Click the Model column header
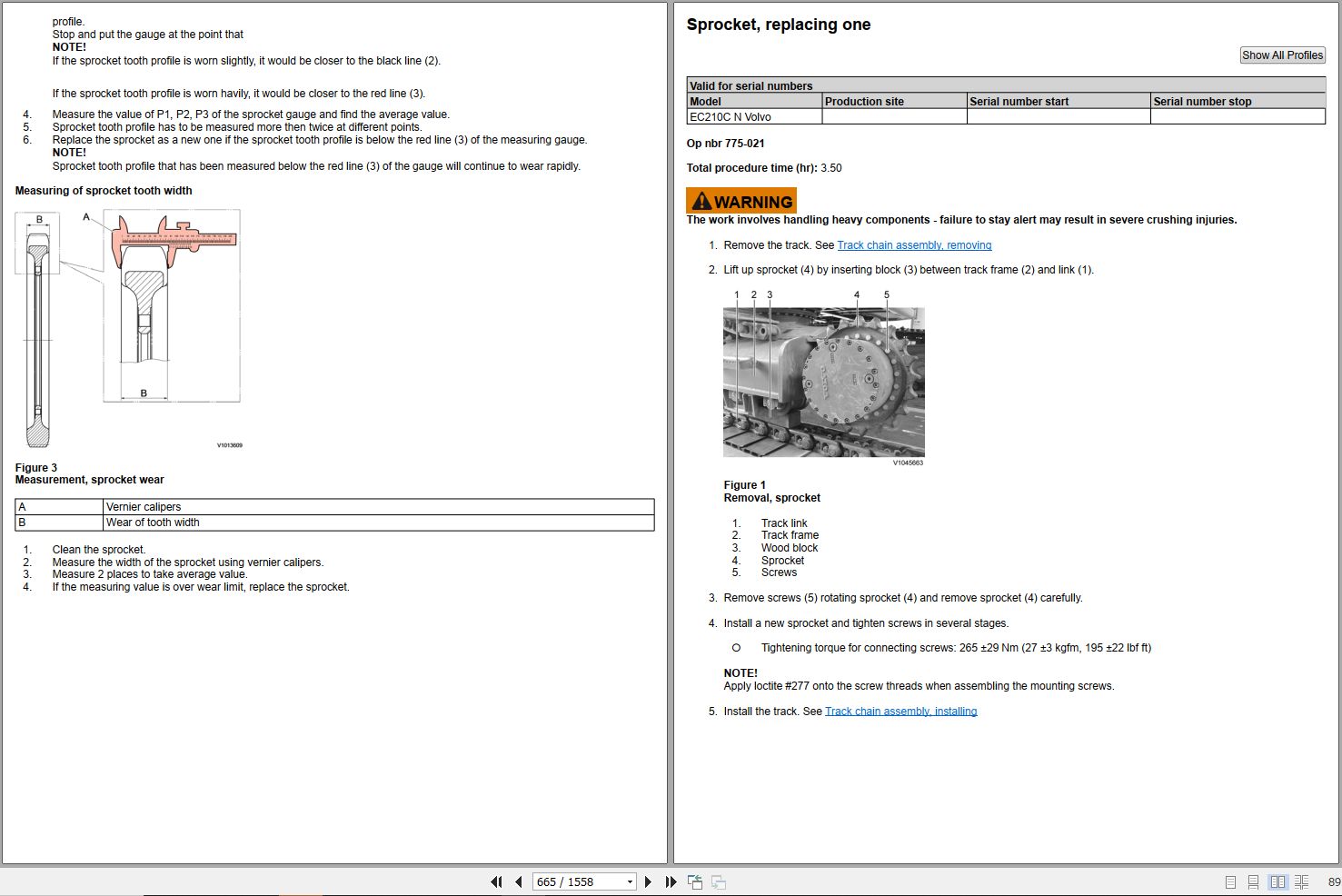Viewport: 1342px width, 896px height. point(754,102)
